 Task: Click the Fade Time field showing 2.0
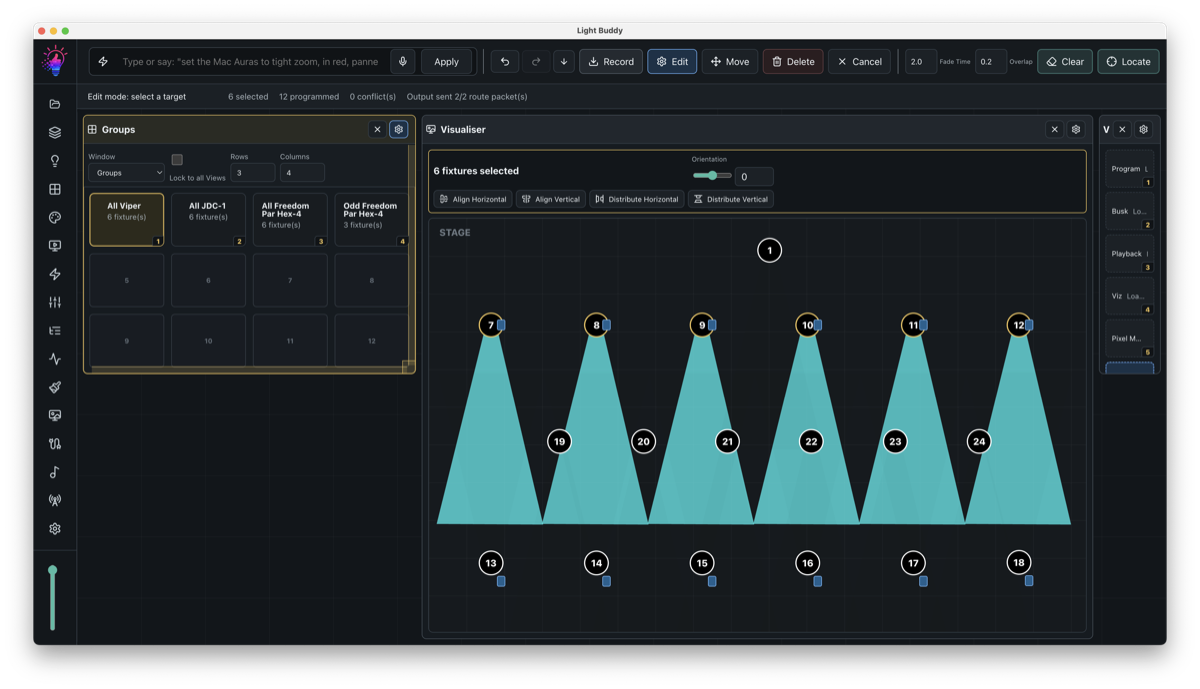point(921,61)
